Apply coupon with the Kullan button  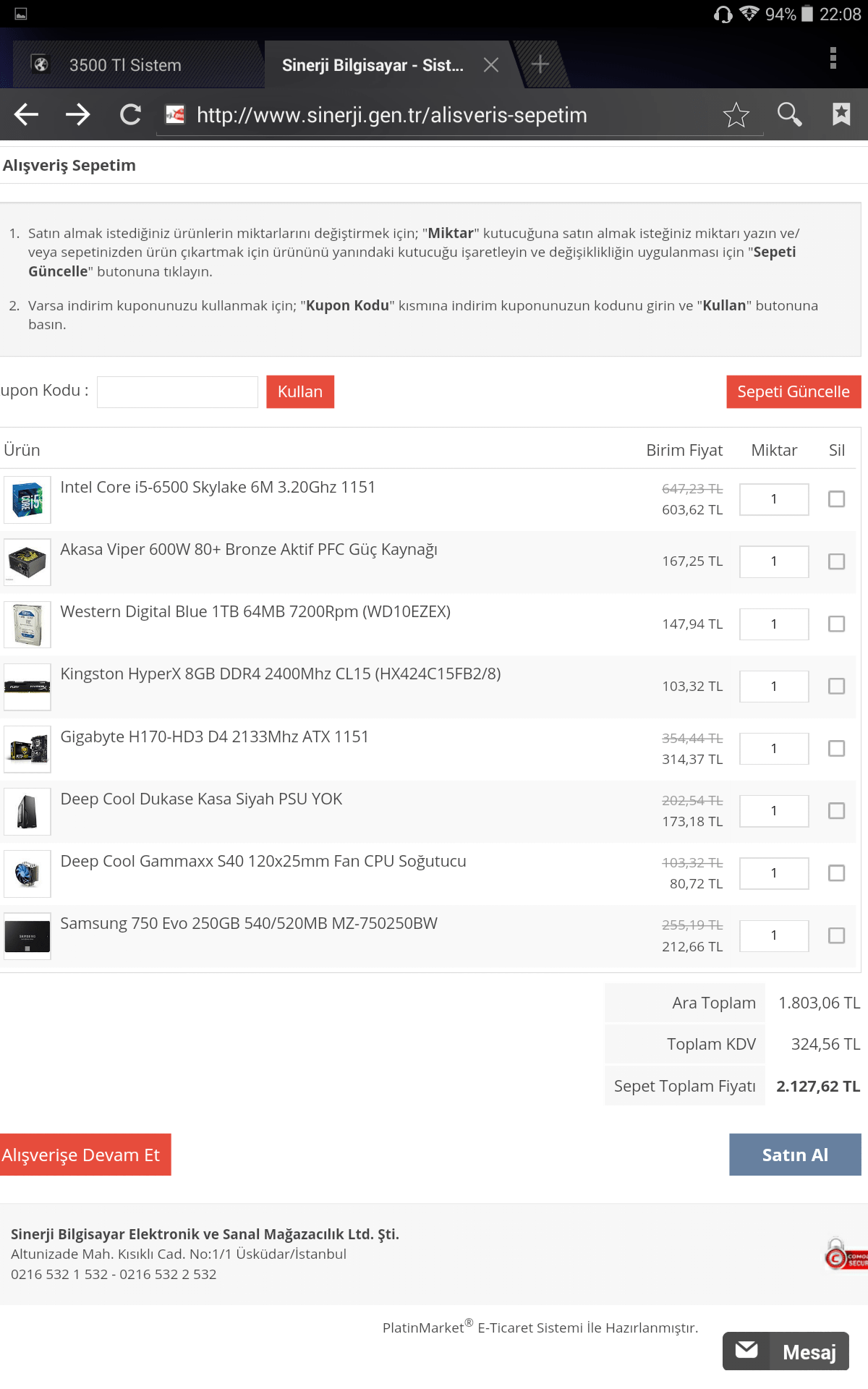click(x=300, y=392)
